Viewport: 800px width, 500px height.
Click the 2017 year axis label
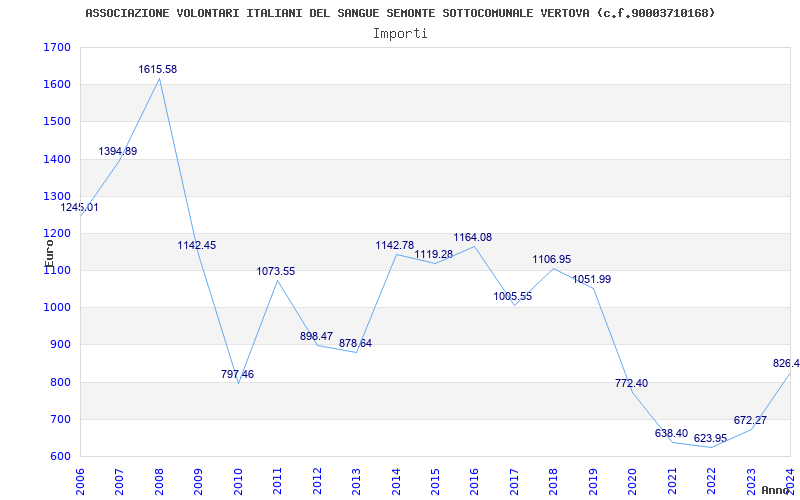[514, 482]
